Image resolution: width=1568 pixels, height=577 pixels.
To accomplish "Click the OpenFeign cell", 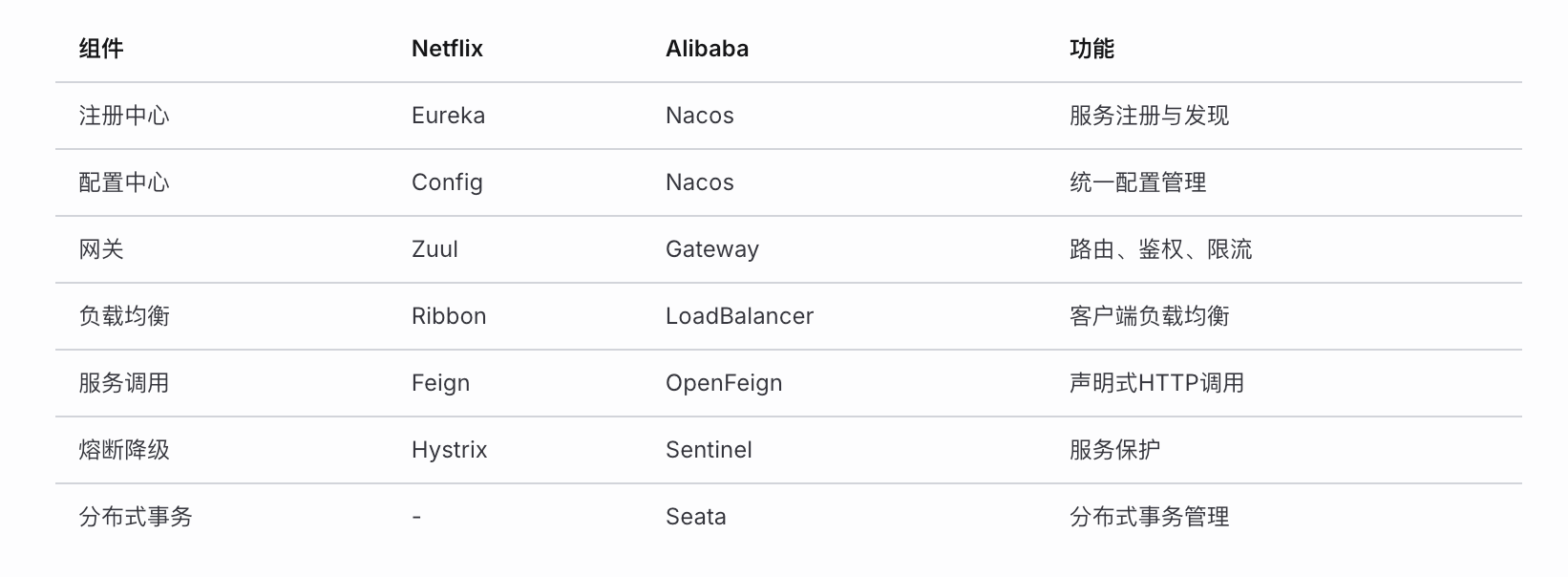I will coord(723,383).
